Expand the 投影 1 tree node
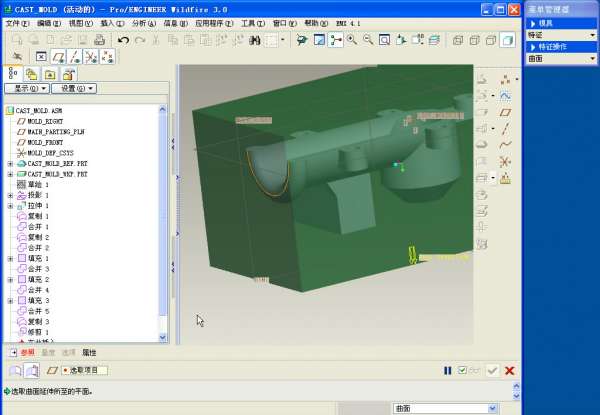This screenshot has width=600, height=415. 10,195
